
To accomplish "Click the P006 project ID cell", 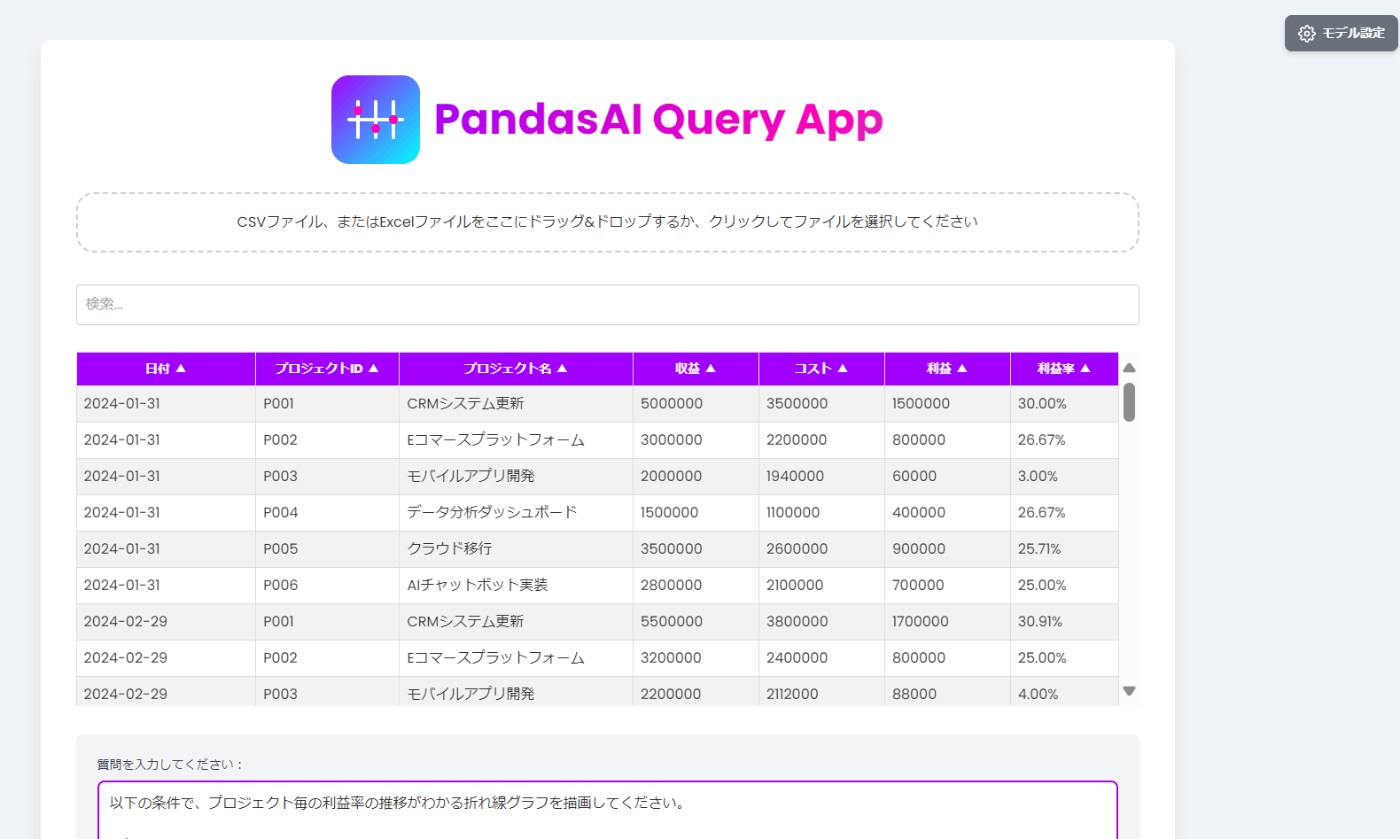I will coord(327,585).
